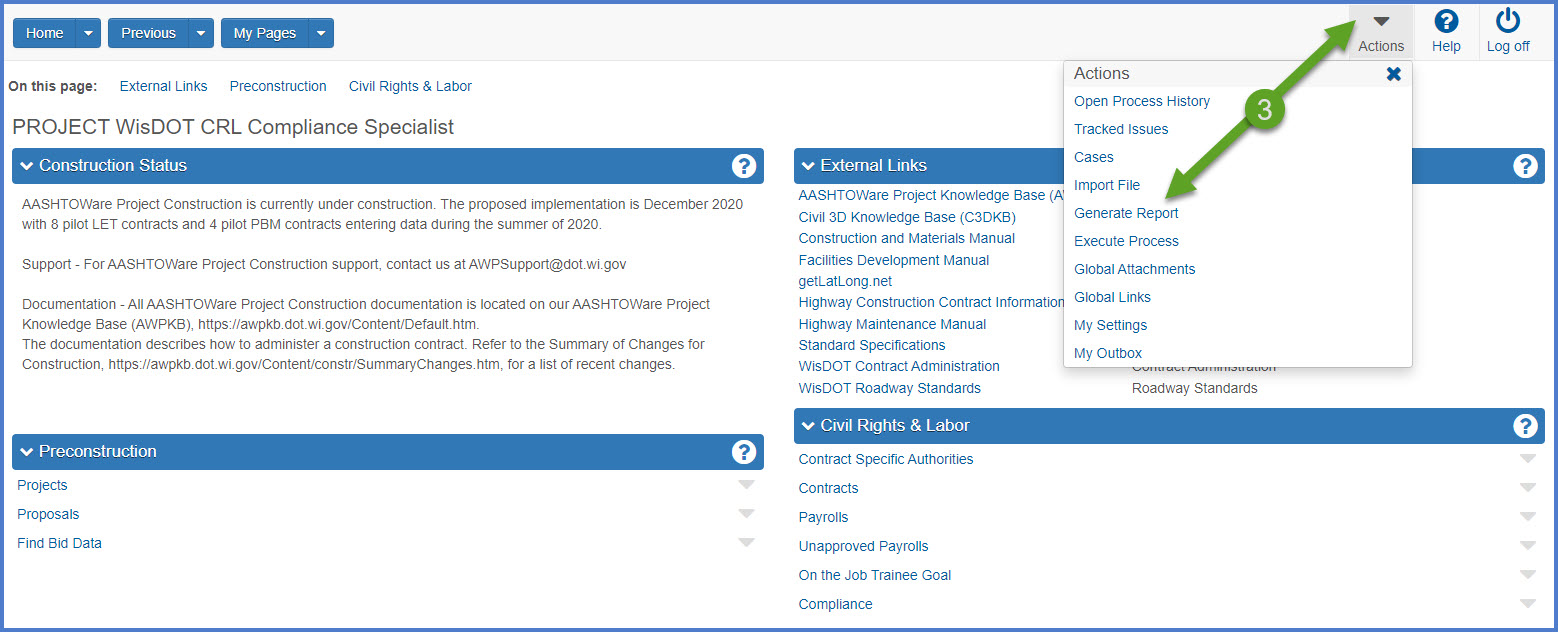
Task: Open the My Pages dropdown arrow
Action: (x=321, y=33)
